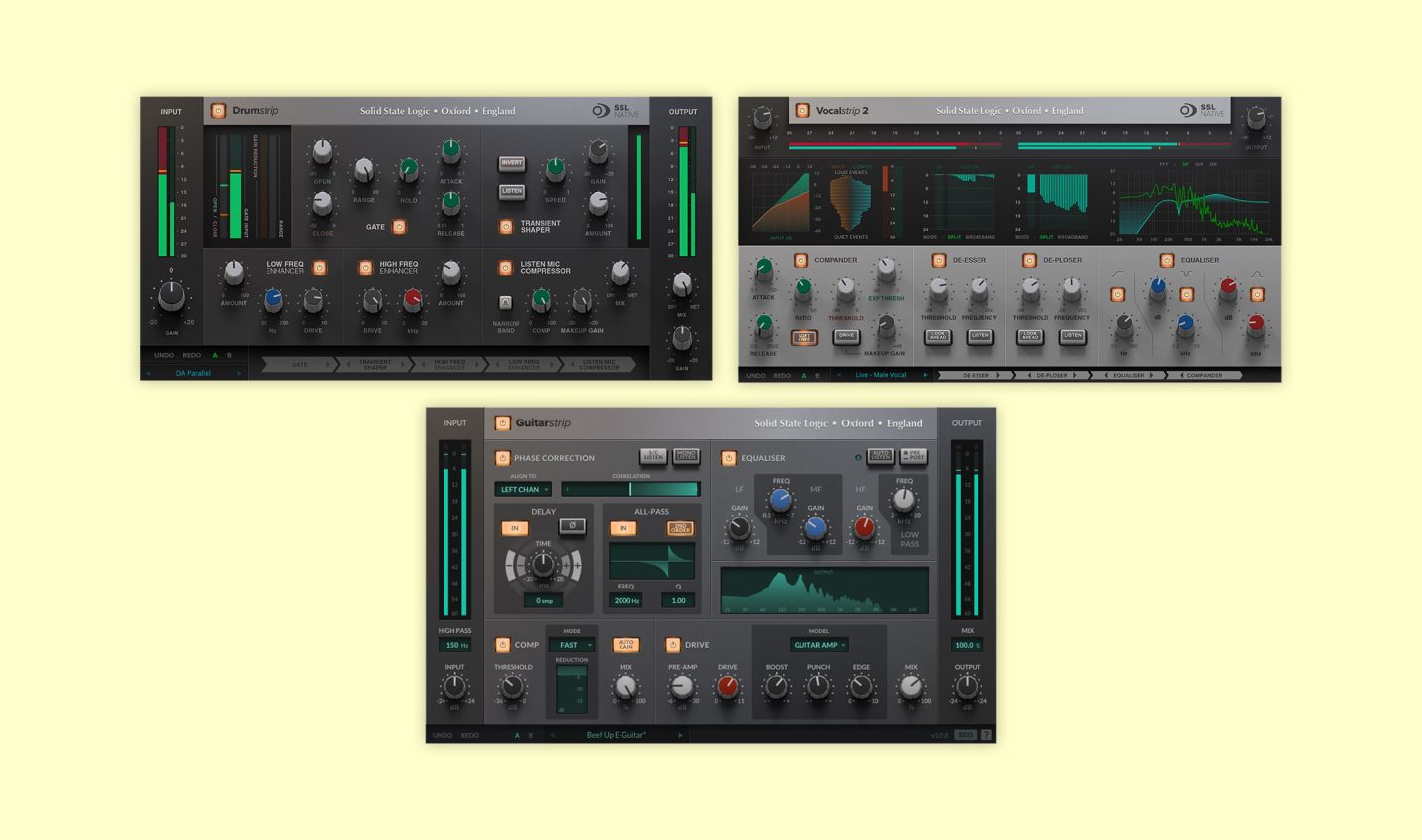Expand the Guitar Amp model dropdown
The height and width of the screenshot is (840, 1422).
click(819, 645)
